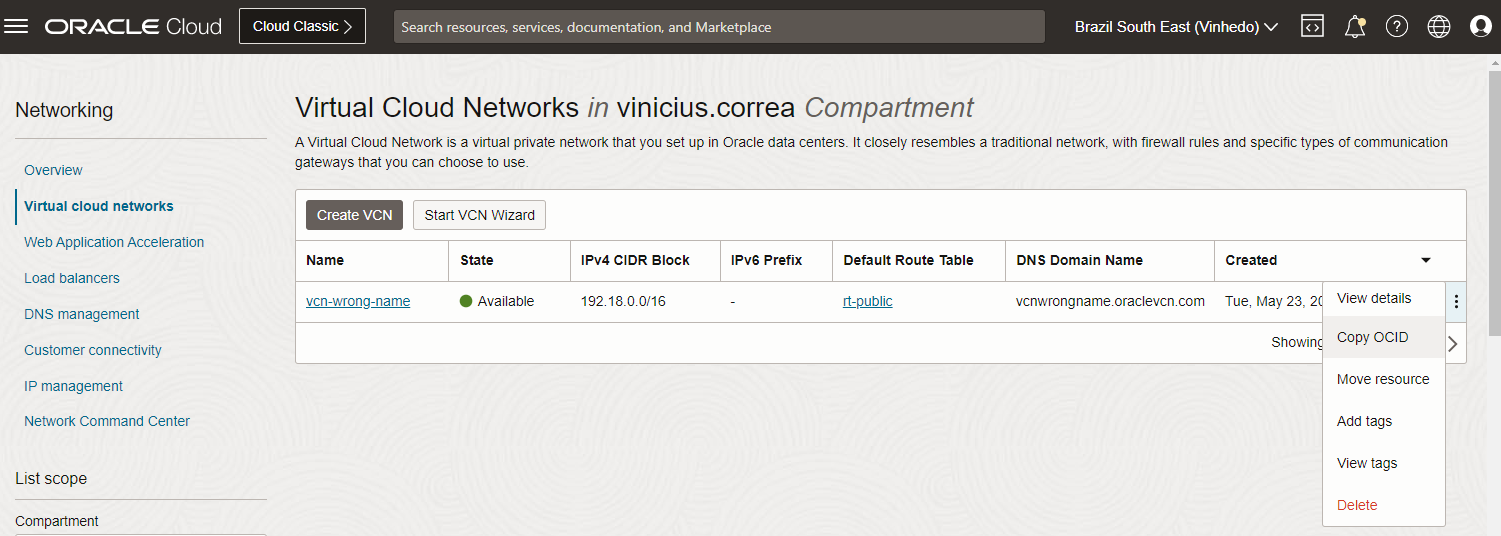The height and width of the screenshot is (536, 1501).
Task: Open the user profile avatar
Action: (x=1481, y=27)
